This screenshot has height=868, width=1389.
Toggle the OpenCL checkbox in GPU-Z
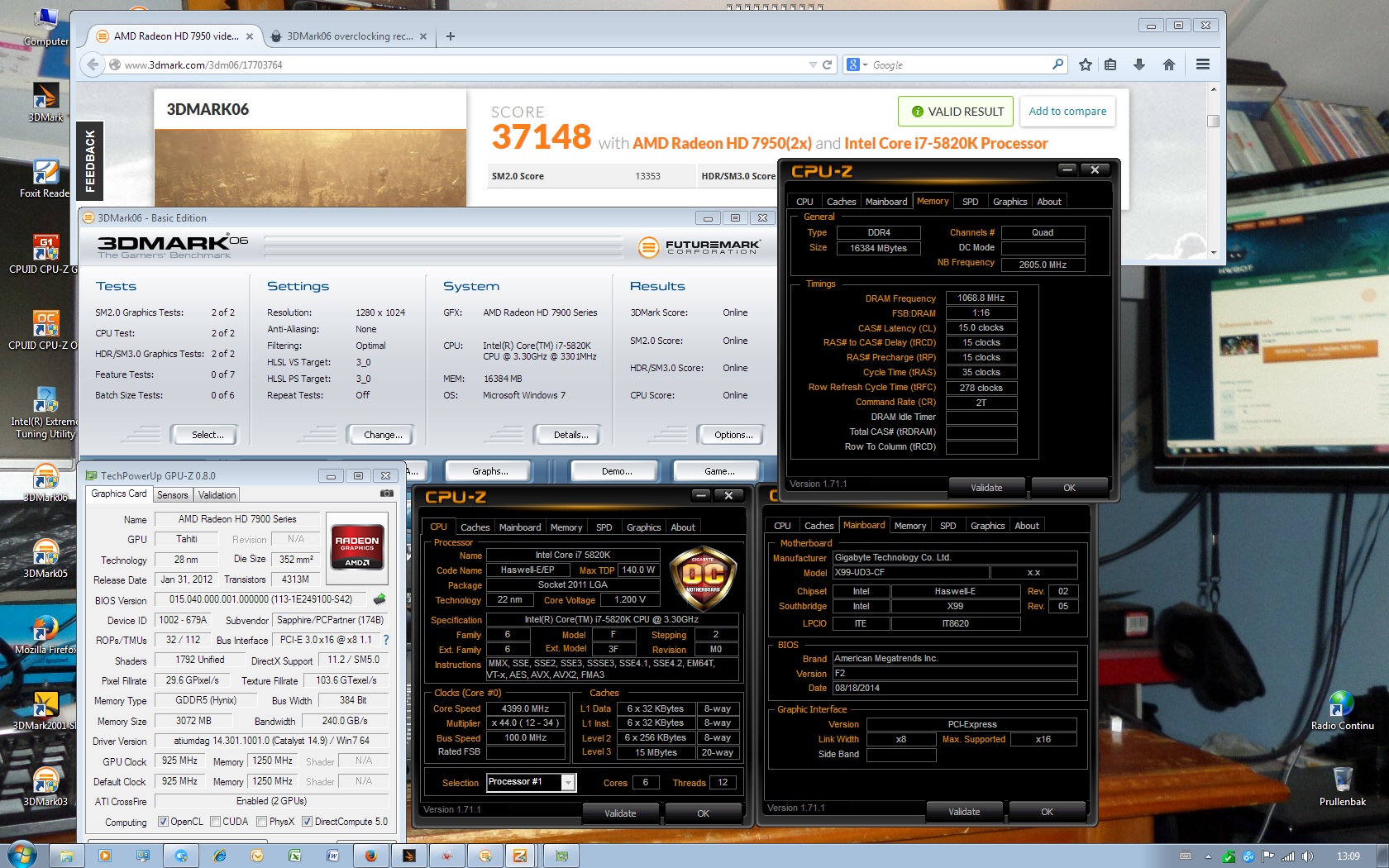tap(163, 822)
